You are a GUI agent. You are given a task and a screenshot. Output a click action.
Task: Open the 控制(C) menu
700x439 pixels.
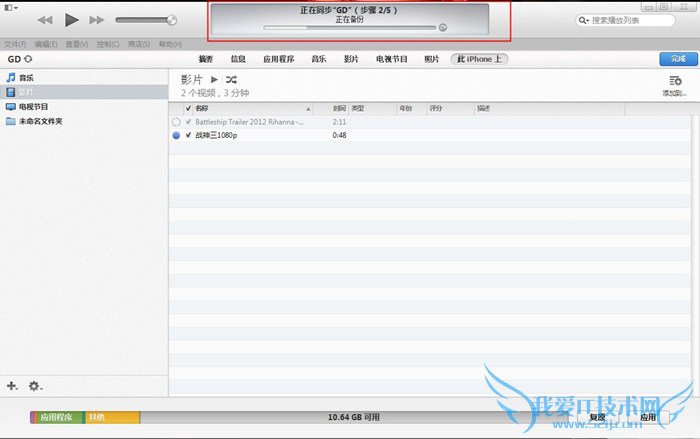point(108,44)
